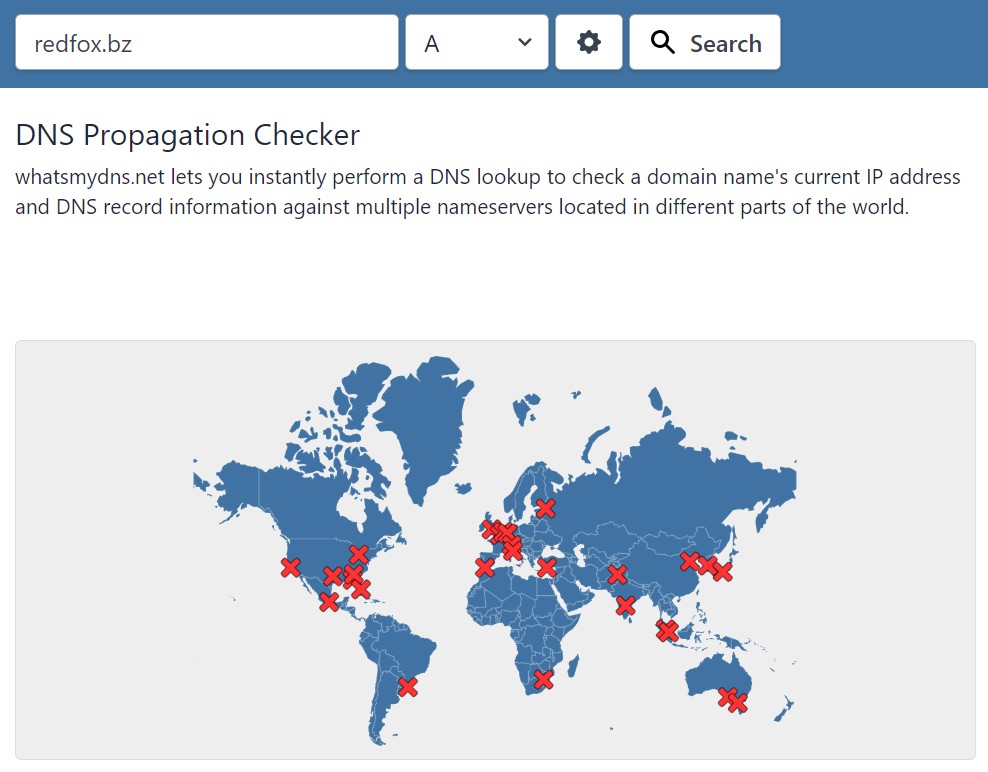Click the magnifying glass search icon
Image resolution: width=988 pixels, height=772 pixels.
pos(663,42)
